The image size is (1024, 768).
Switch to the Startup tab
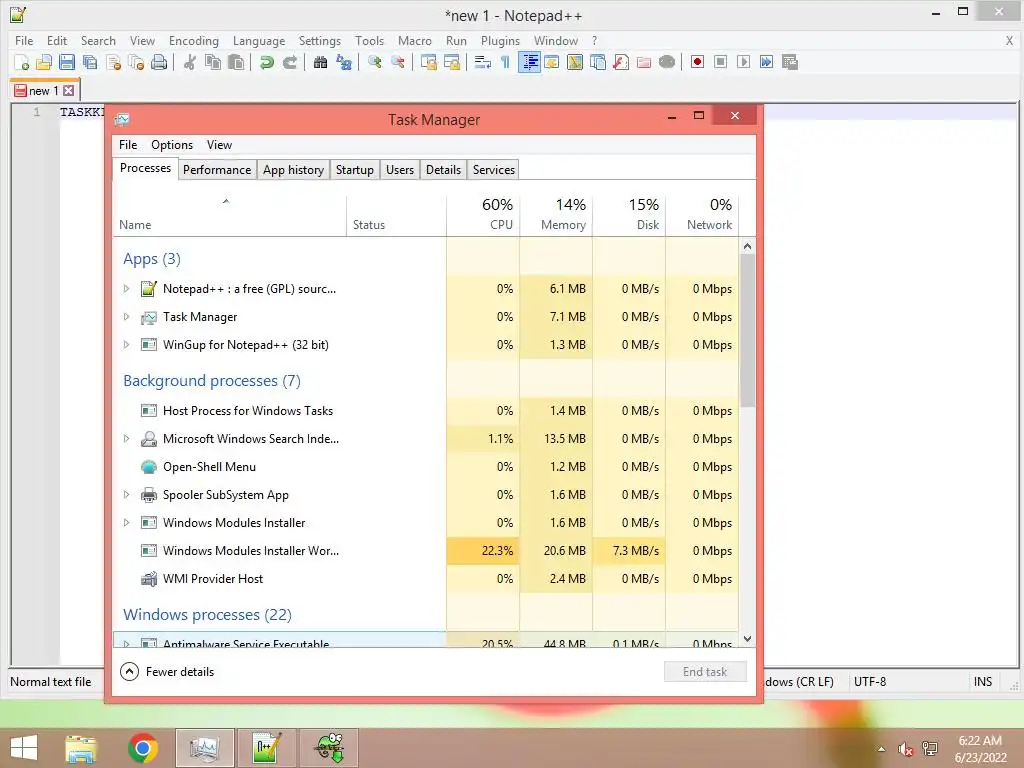(x=355, y=170)
